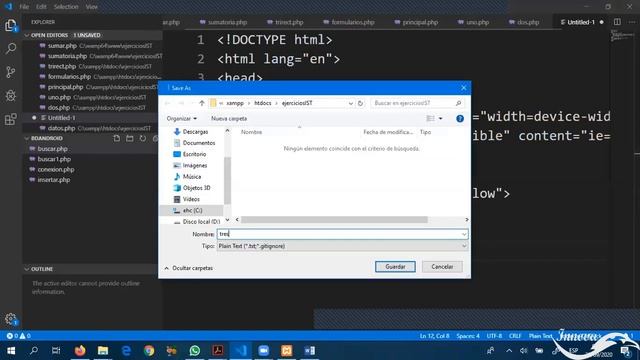Open the Explorer view in activity bar
This screenshot has width=640, height=360.
[11, 26]
